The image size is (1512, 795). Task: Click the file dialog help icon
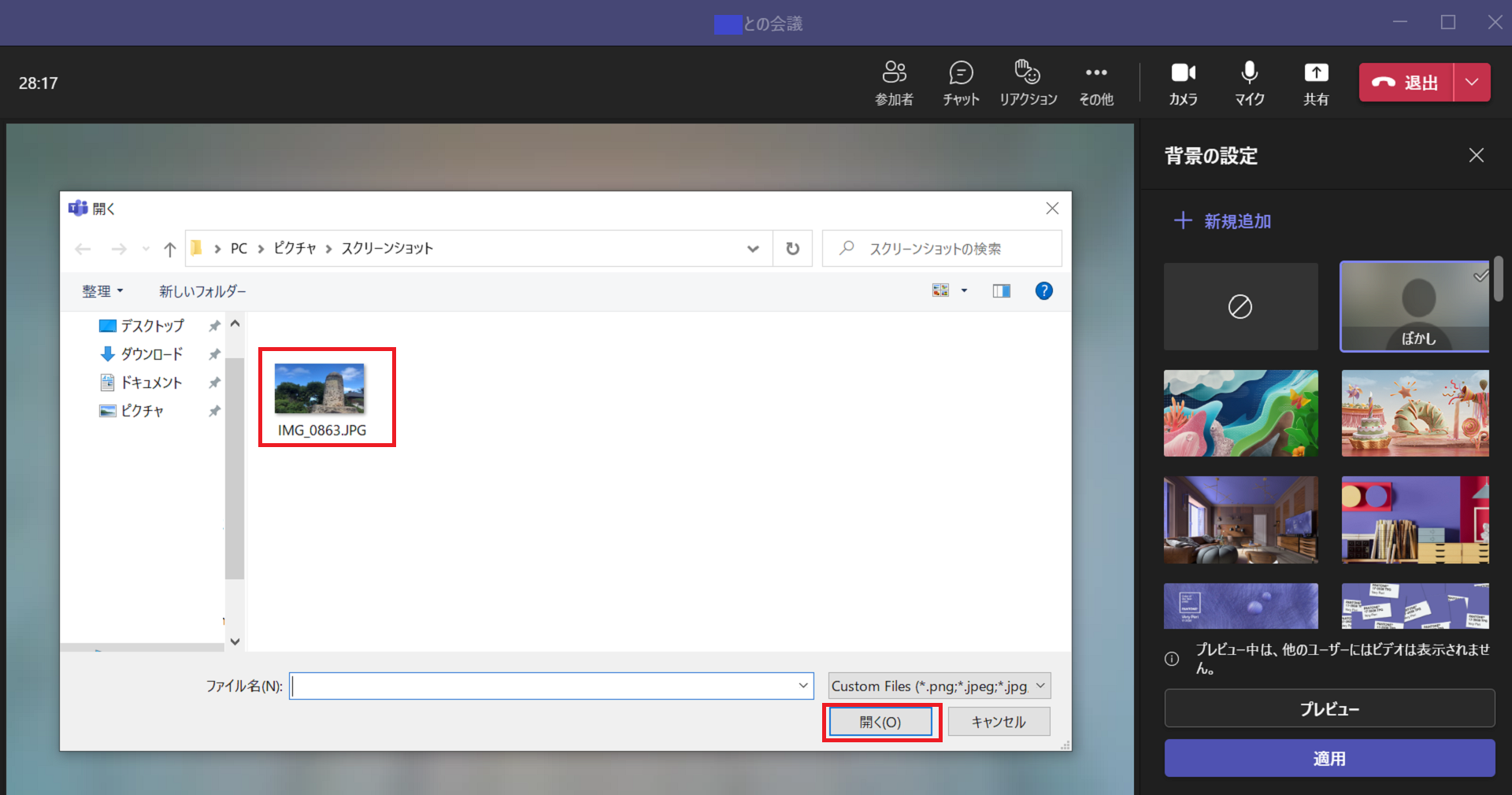pyautogui.click(x=1043, y=291)
